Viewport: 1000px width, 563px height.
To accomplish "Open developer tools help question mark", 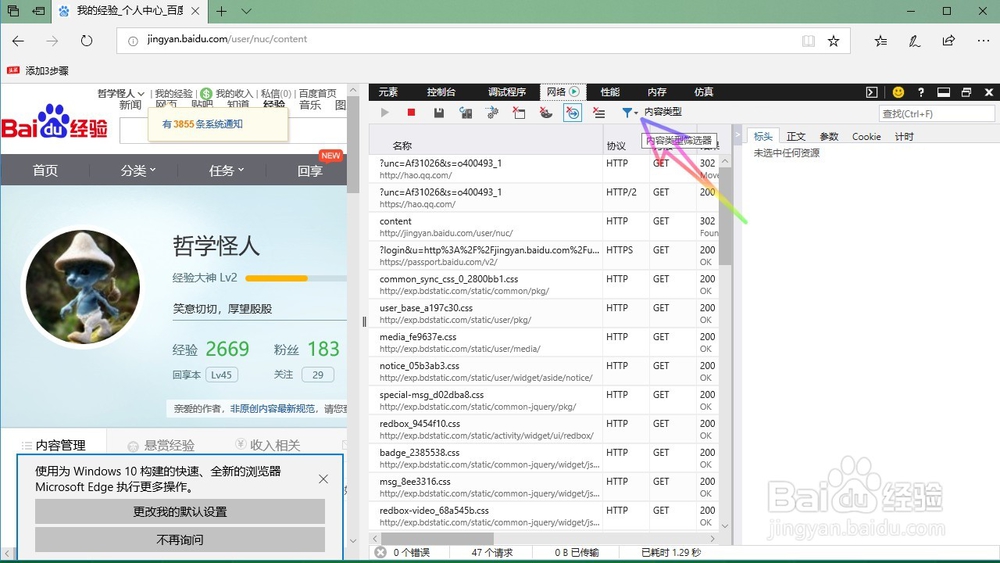I will coord(920,92).
